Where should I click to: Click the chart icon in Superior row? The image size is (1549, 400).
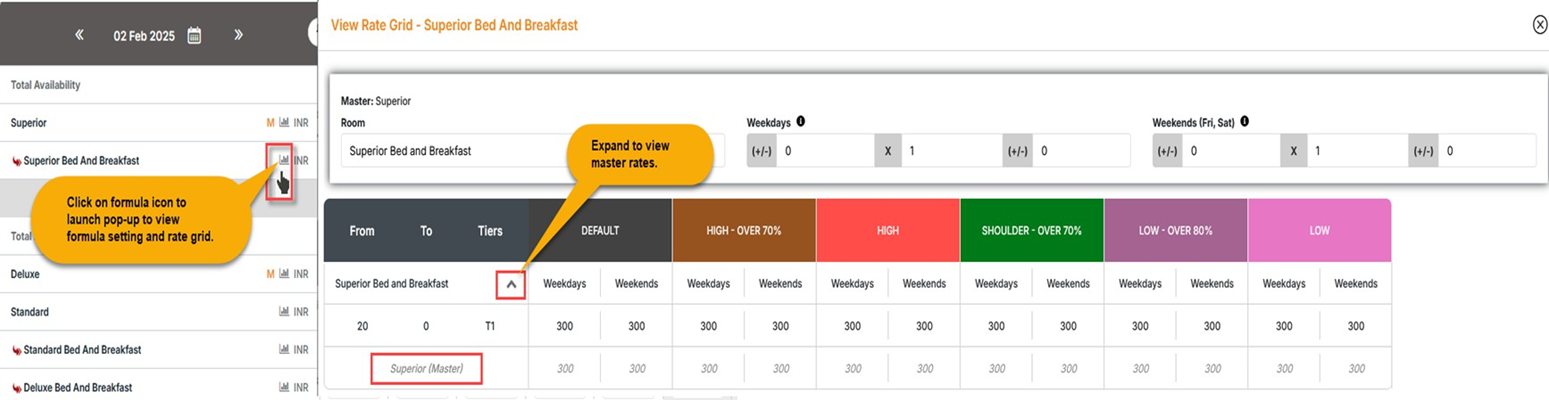[284, 123]
